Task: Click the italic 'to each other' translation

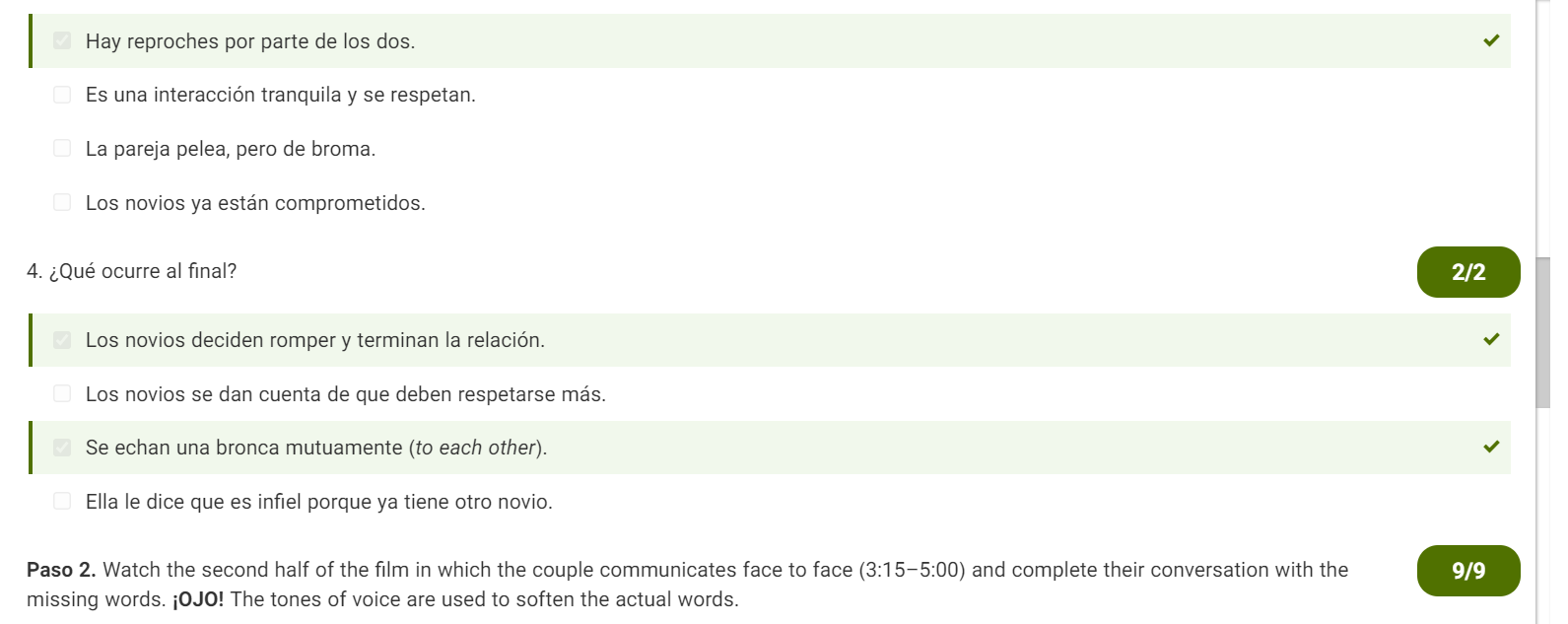Action: 475,448
